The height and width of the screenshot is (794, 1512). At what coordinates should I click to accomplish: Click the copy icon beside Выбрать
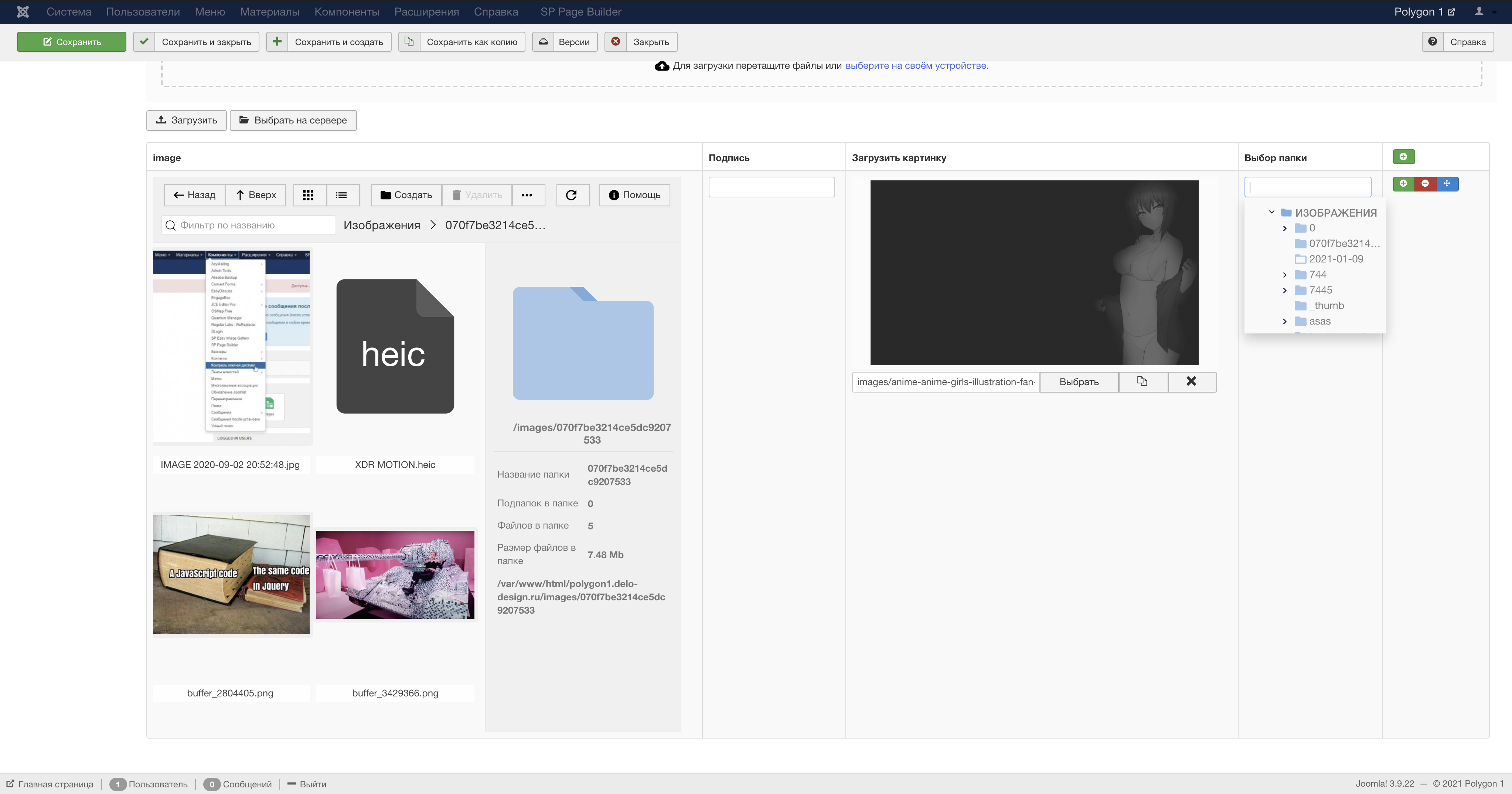[x=1142, y=382]
